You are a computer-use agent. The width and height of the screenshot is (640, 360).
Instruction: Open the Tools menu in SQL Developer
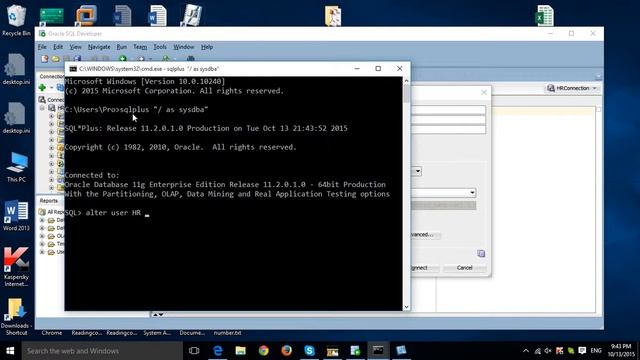(160, 47)
